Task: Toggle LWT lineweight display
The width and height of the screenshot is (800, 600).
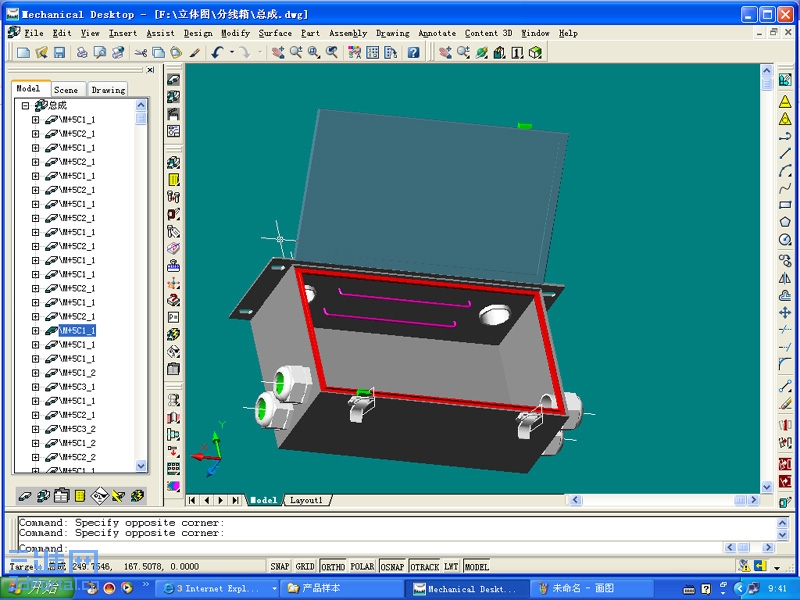Action: coord(451,566)
